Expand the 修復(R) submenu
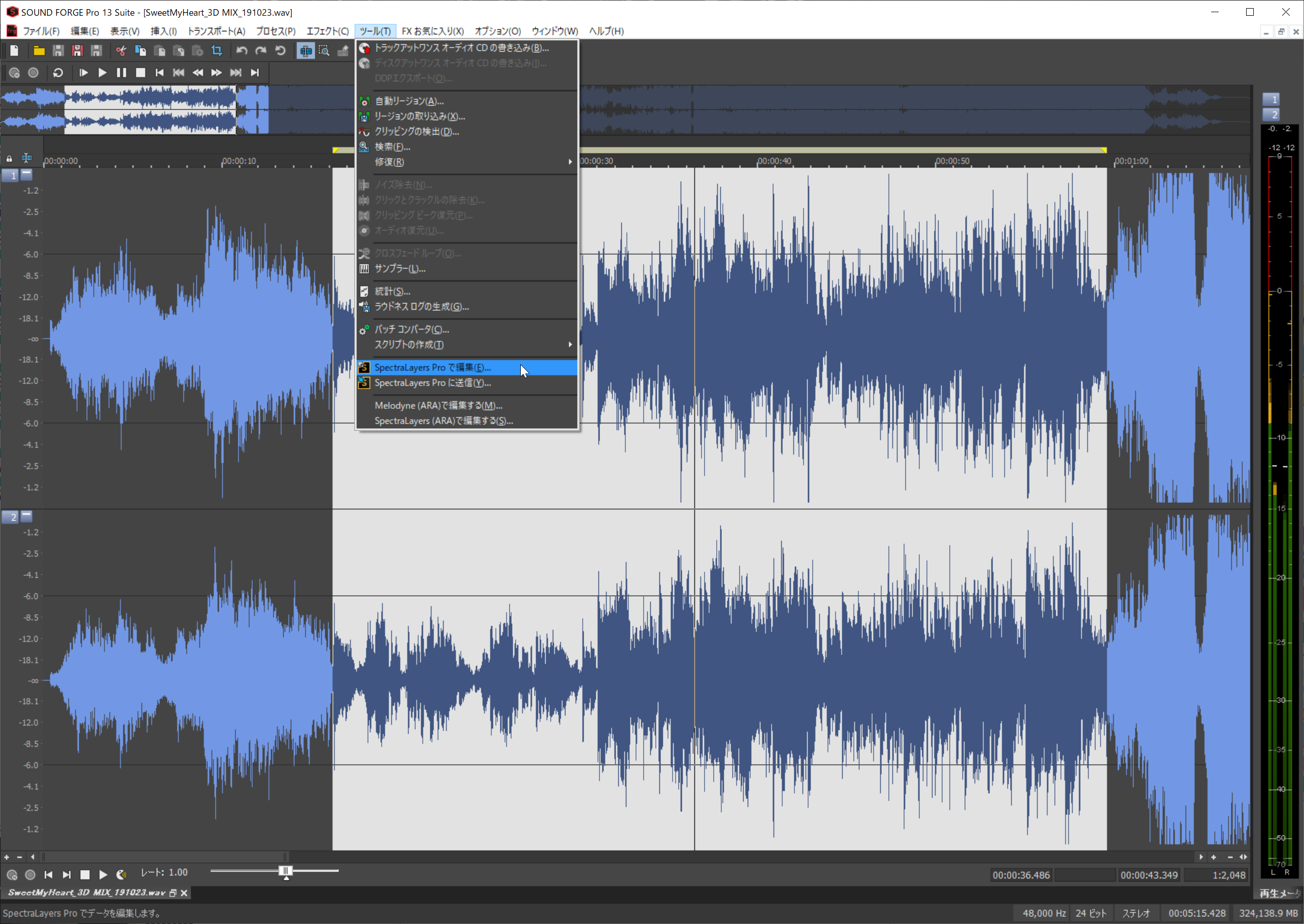 [x=467, y=162]
